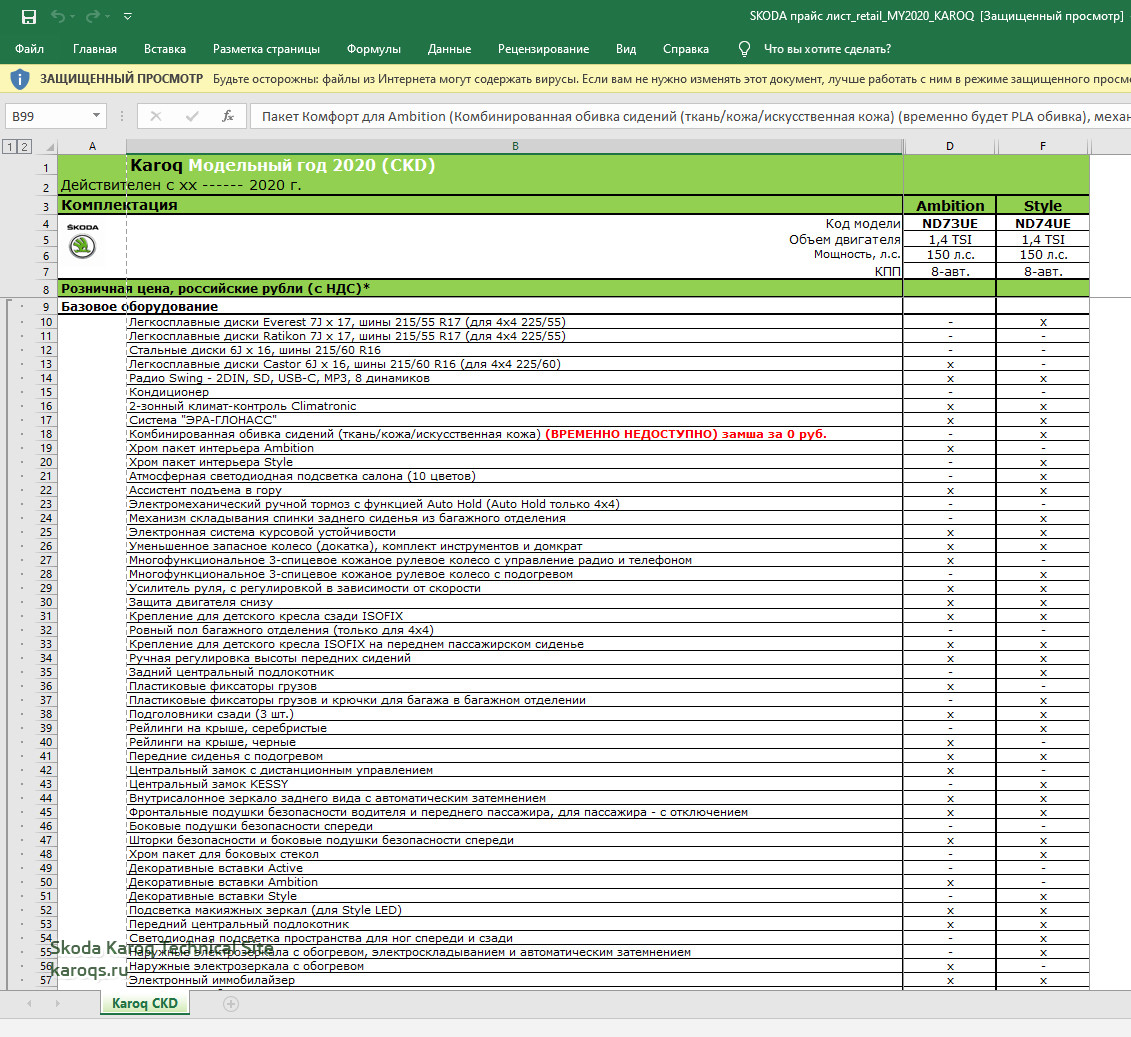Click the Undo arrow icon
Viewport: 1131px width, 1037px height.
point(58,17)
